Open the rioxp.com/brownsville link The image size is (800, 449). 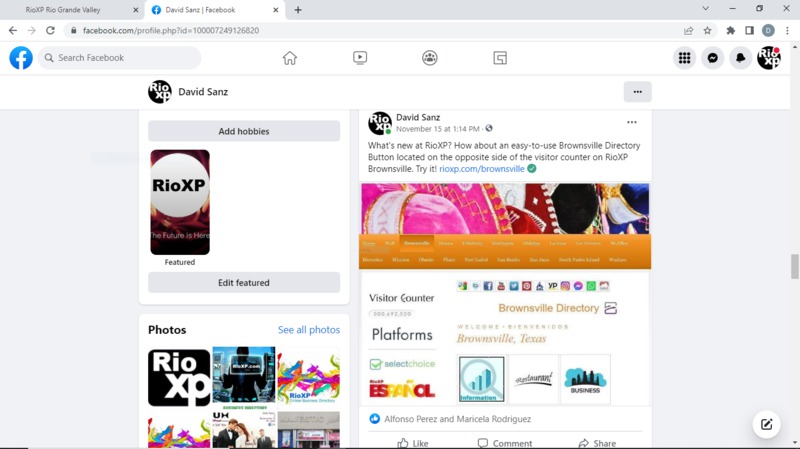pyautogui.click(x=482, y=169)
